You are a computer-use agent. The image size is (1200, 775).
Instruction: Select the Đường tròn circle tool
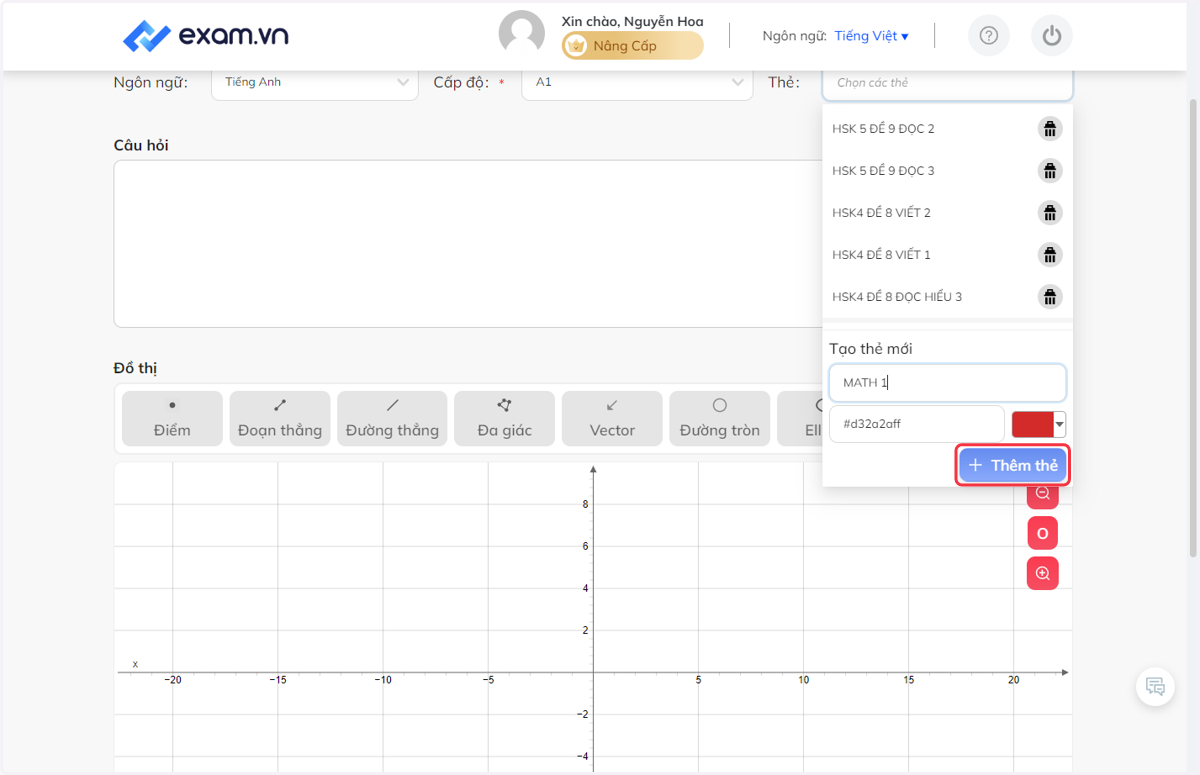[720, 418]
